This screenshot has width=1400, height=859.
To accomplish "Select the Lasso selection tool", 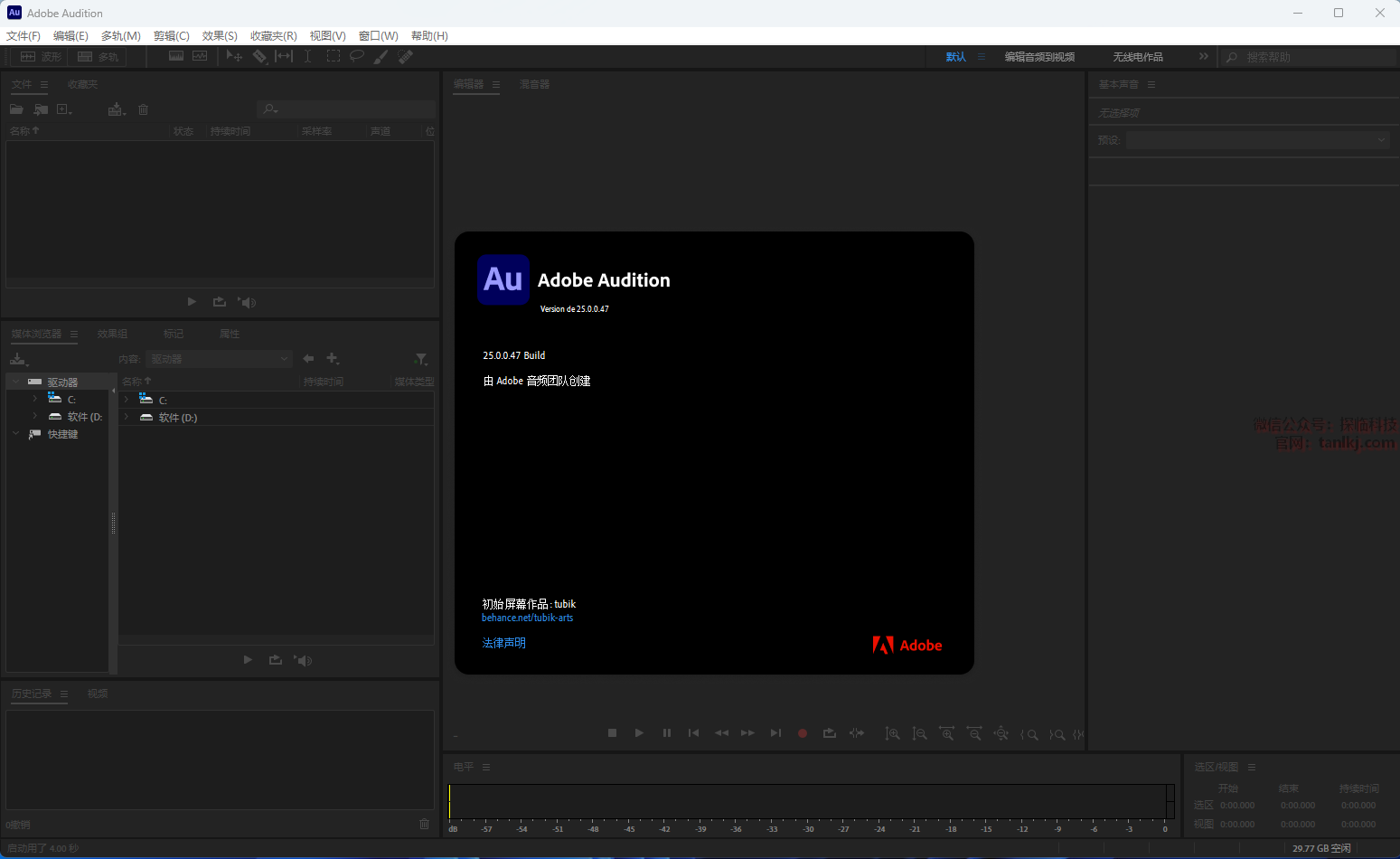I will [357, 56].
